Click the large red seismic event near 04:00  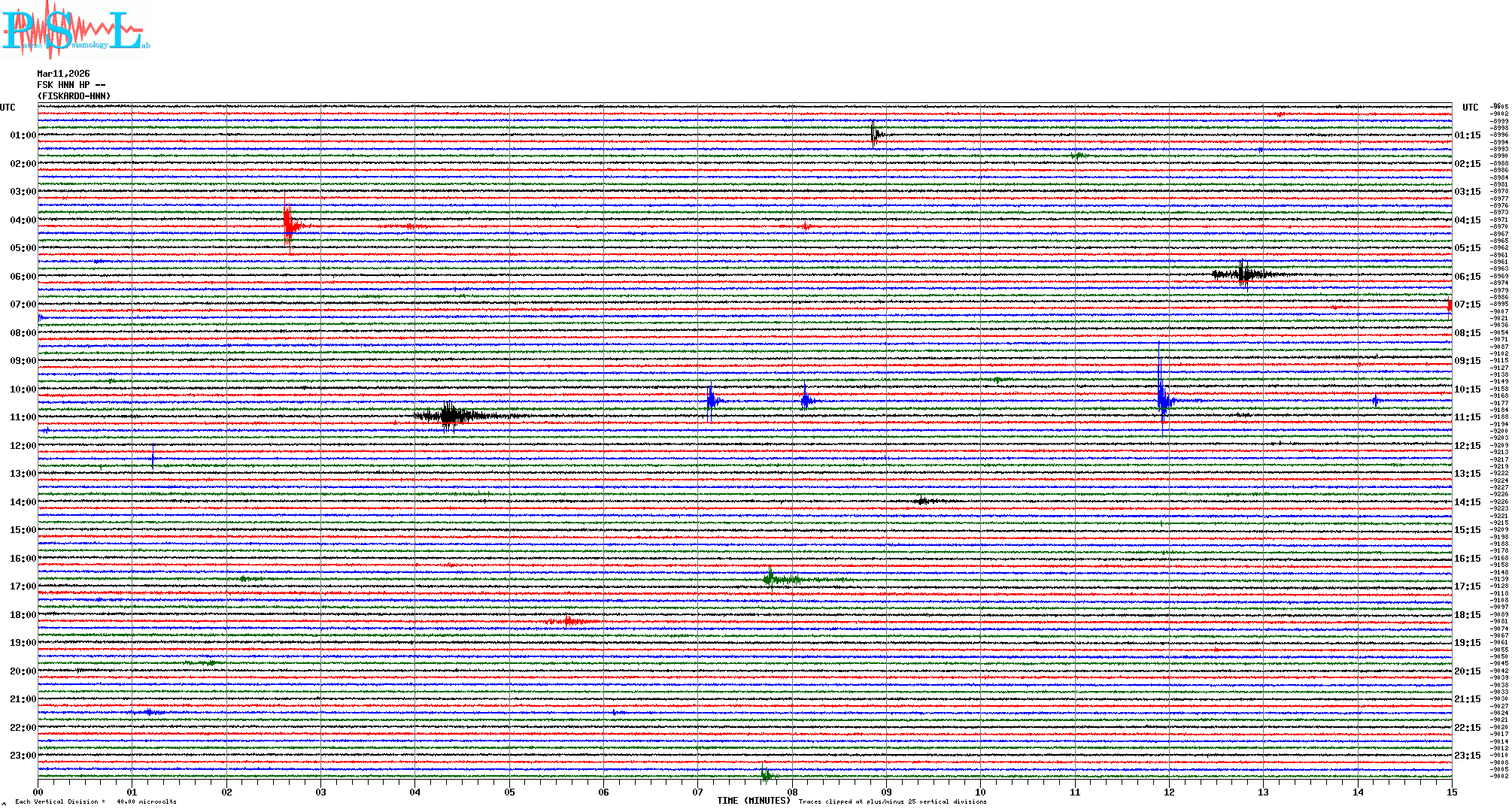pos(289,225)
